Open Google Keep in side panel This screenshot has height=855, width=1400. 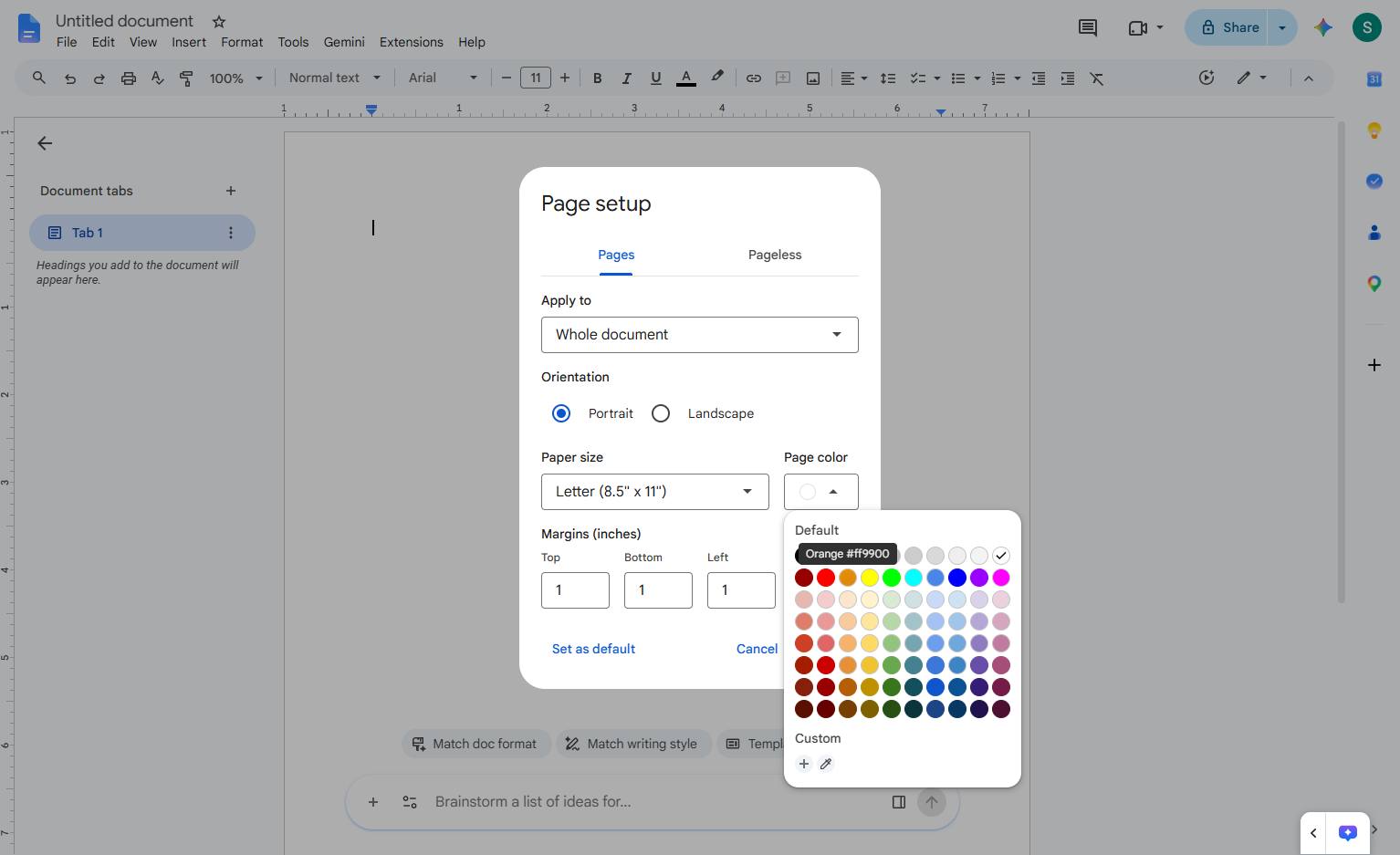point(1374,130)
